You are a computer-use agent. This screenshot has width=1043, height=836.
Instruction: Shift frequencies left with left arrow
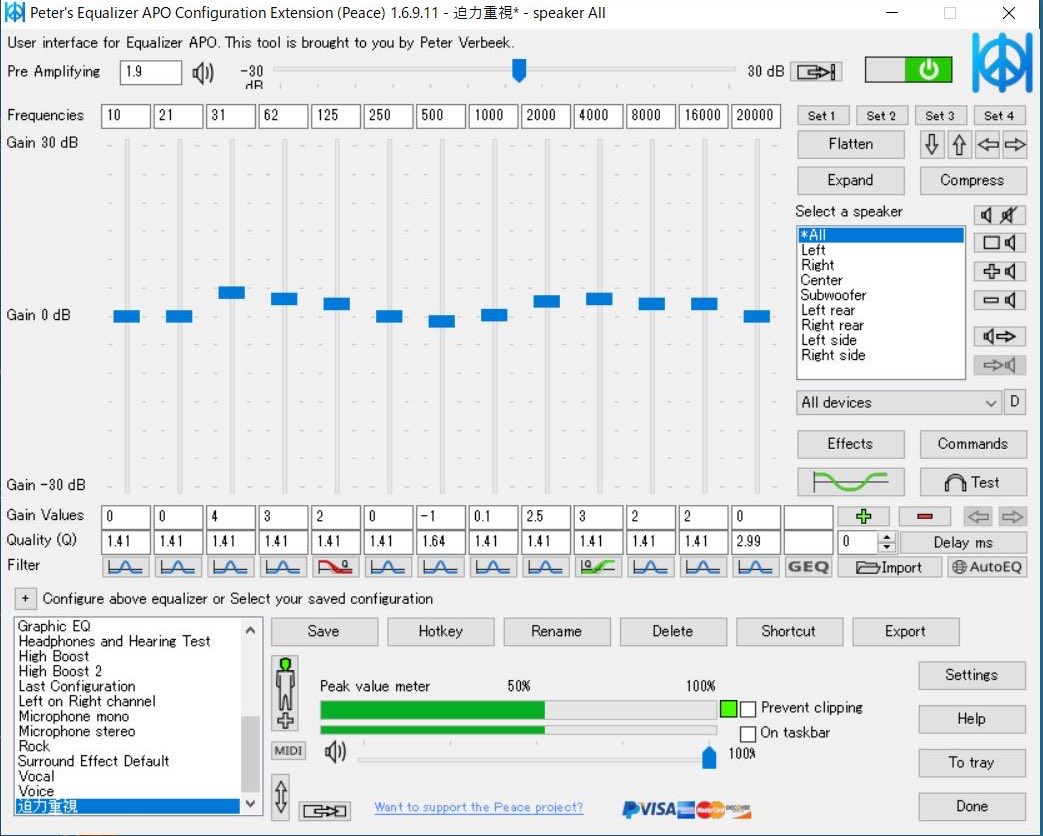(987, 144)
